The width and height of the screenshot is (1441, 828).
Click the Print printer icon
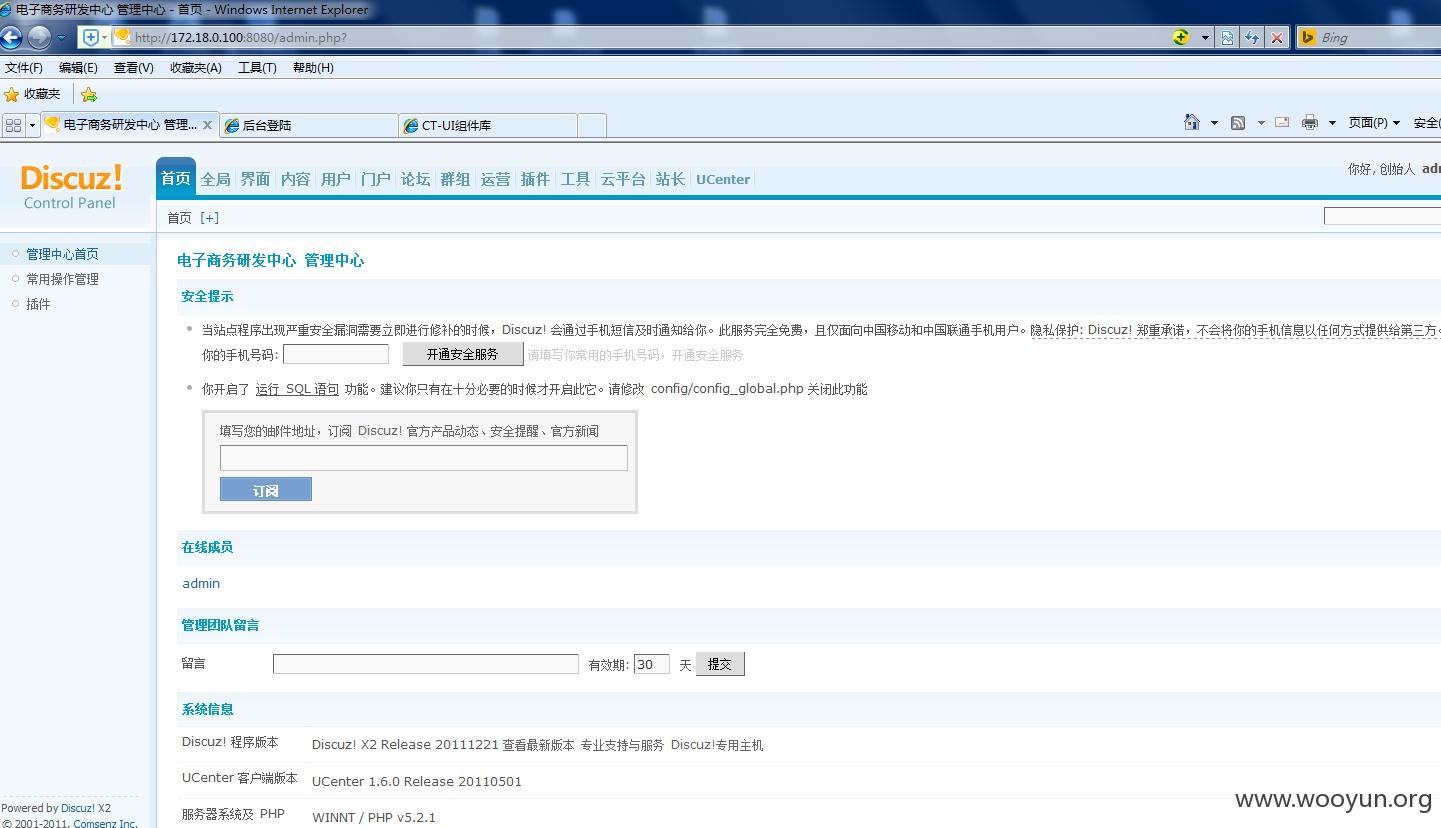point(1310,122)
